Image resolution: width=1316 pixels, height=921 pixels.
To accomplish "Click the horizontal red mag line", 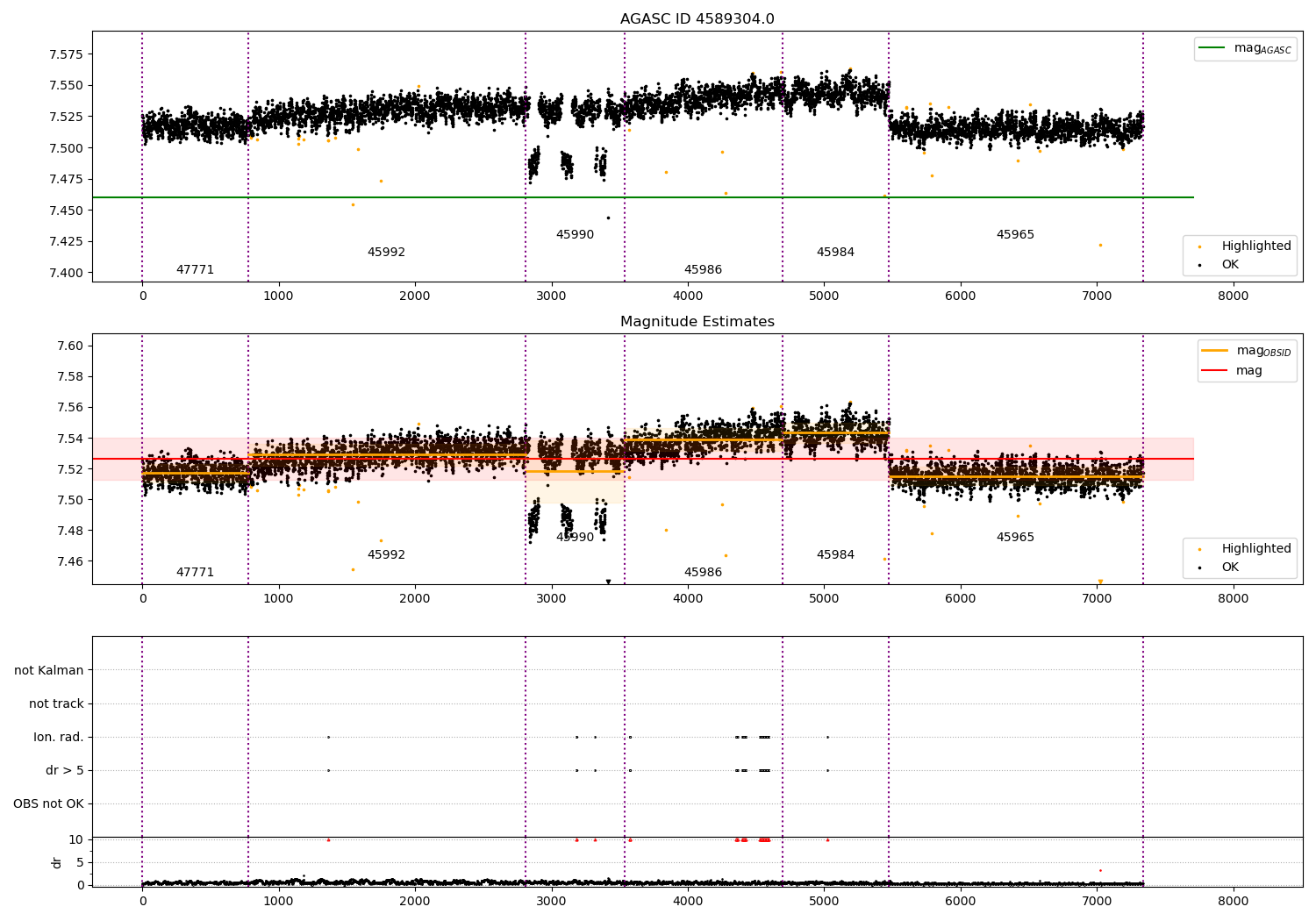I will pyautogui.click(x=642, y=459).
